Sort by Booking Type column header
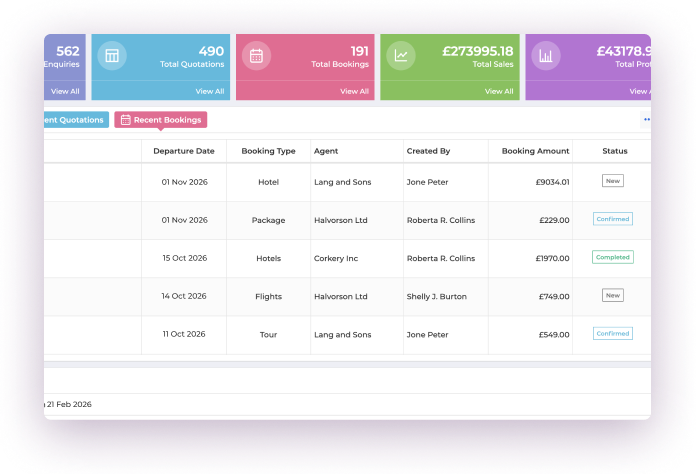This screenshot has height=474, width=696. click(269, 151)
